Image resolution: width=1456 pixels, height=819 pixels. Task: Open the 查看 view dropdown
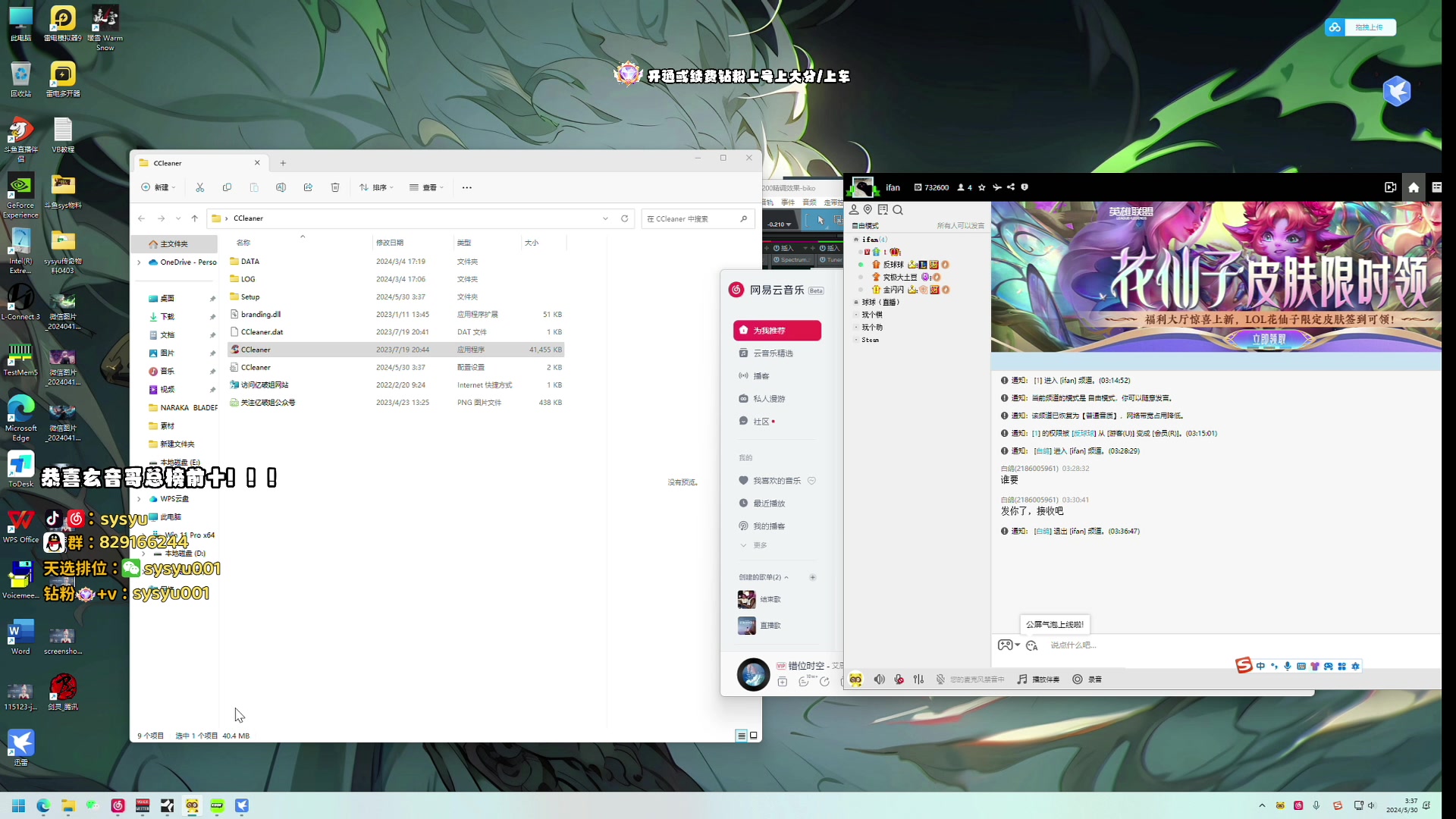(x=426, y=187)
